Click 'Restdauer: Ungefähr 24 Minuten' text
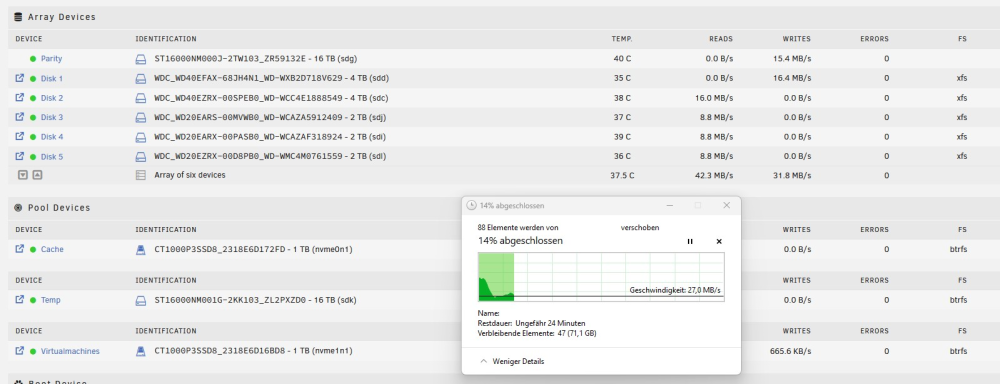This screenshot has width=1000, height=384. pyautogui.click(x=531, y=323)
